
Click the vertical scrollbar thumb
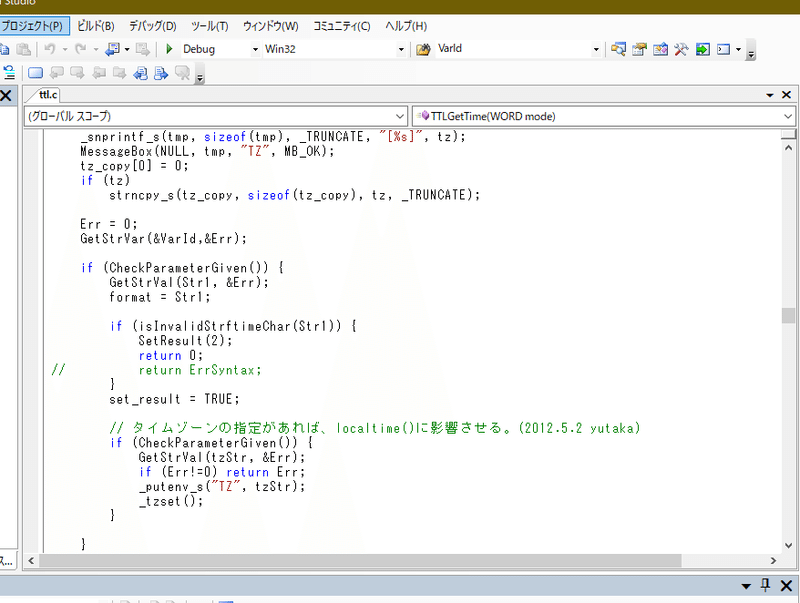click(788, 315)
